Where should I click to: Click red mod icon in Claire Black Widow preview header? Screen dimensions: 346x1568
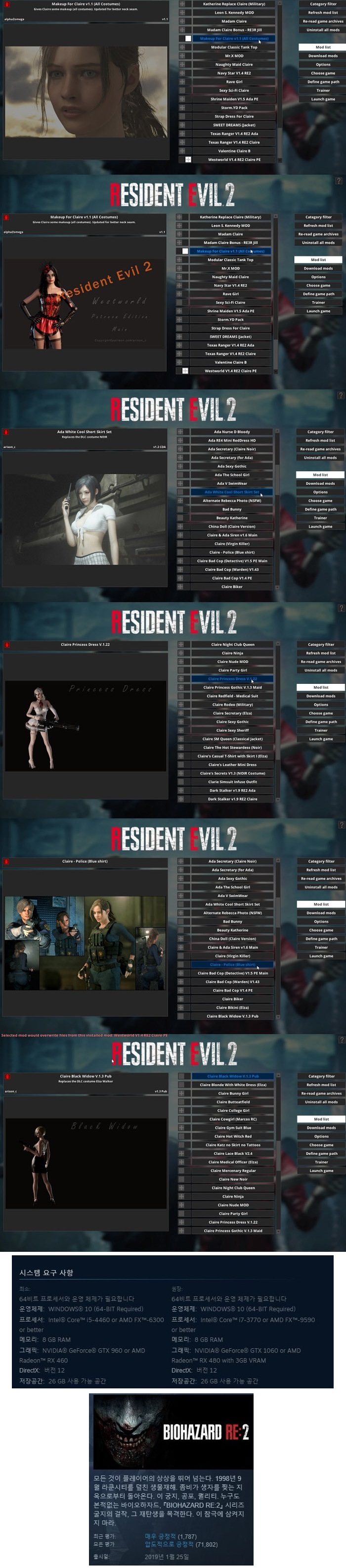click(7, 1076)
